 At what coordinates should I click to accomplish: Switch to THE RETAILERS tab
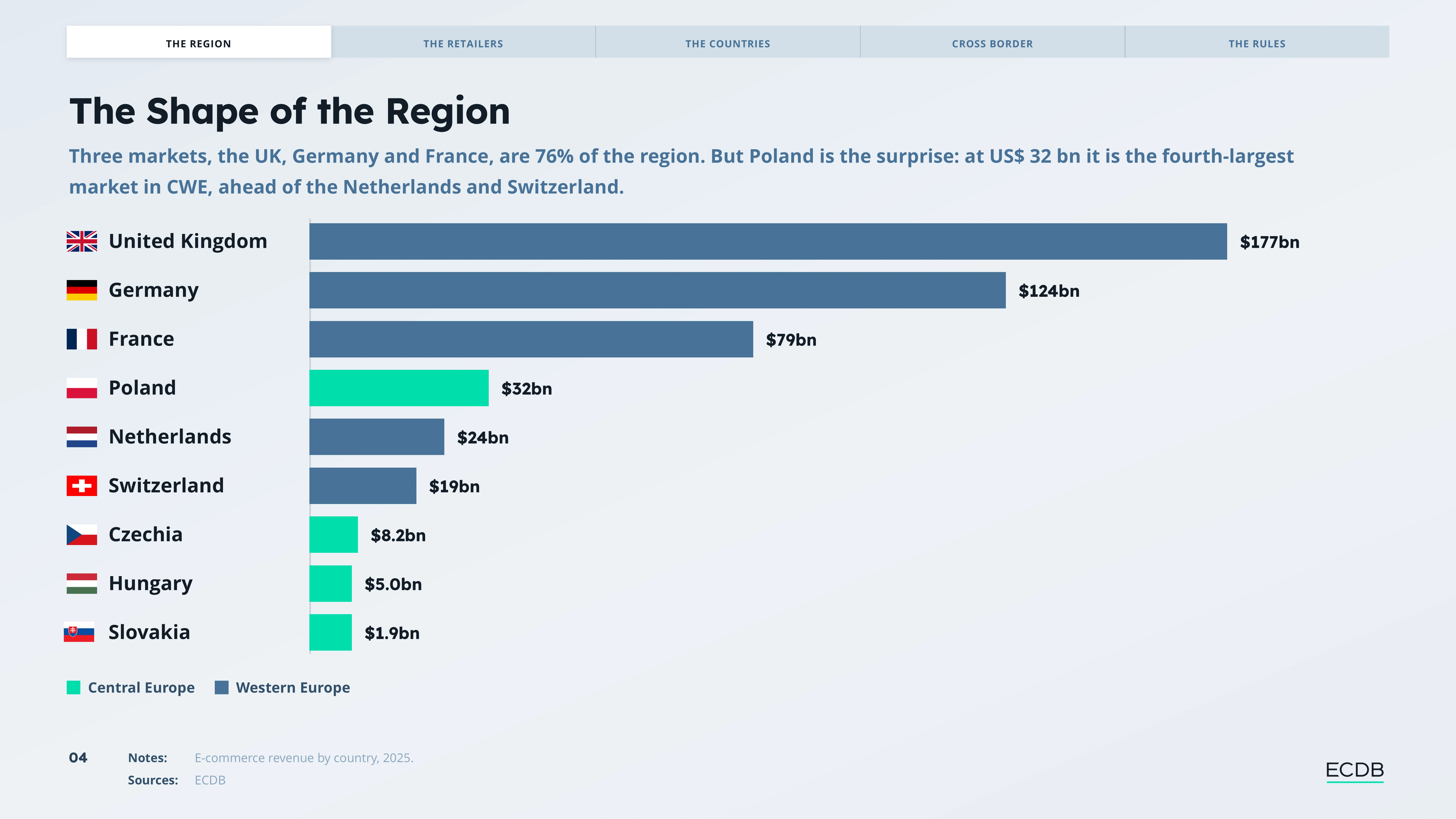click(463, 42)
